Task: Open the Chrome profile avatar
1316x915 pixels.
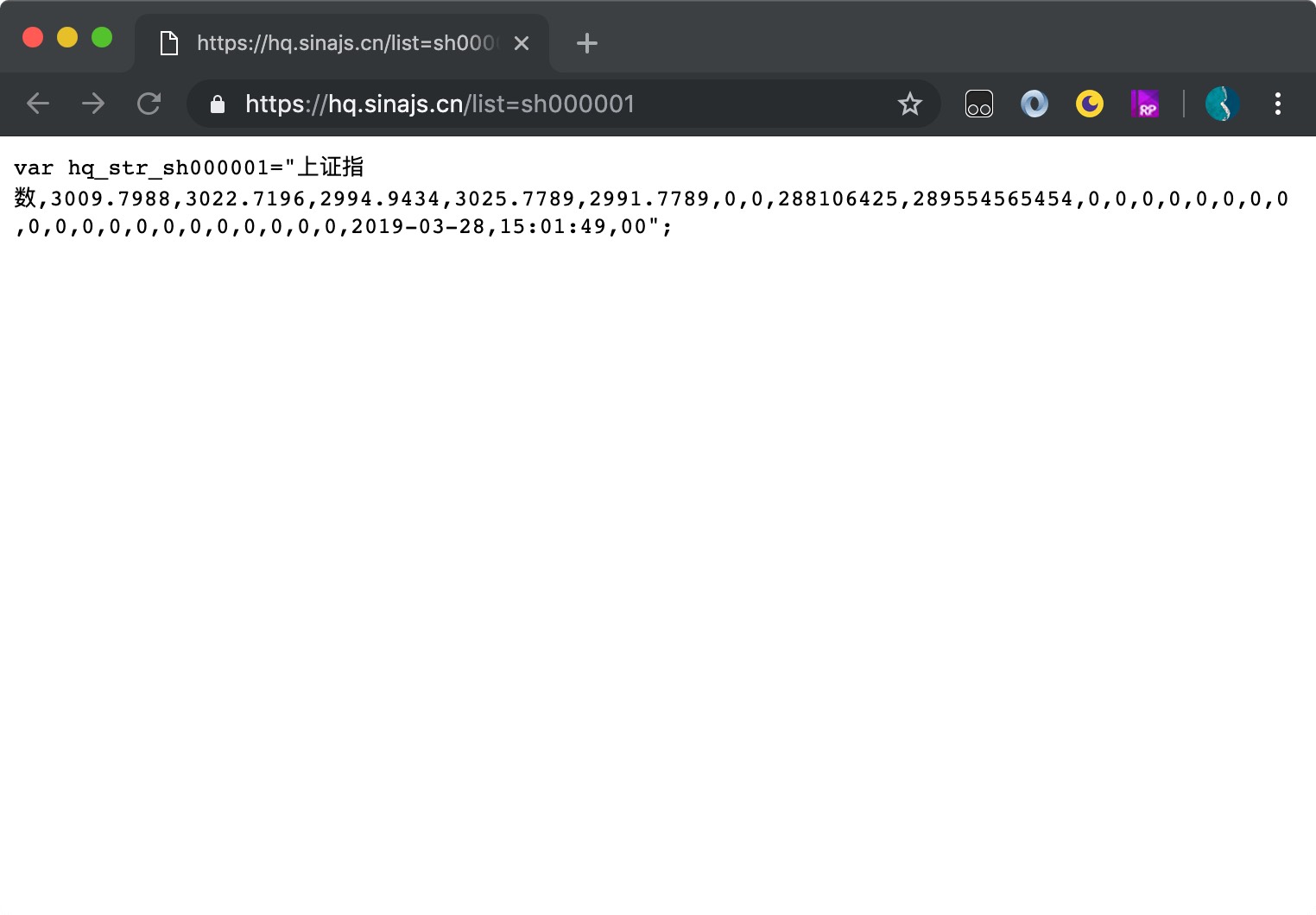Action: point(1222,104)
